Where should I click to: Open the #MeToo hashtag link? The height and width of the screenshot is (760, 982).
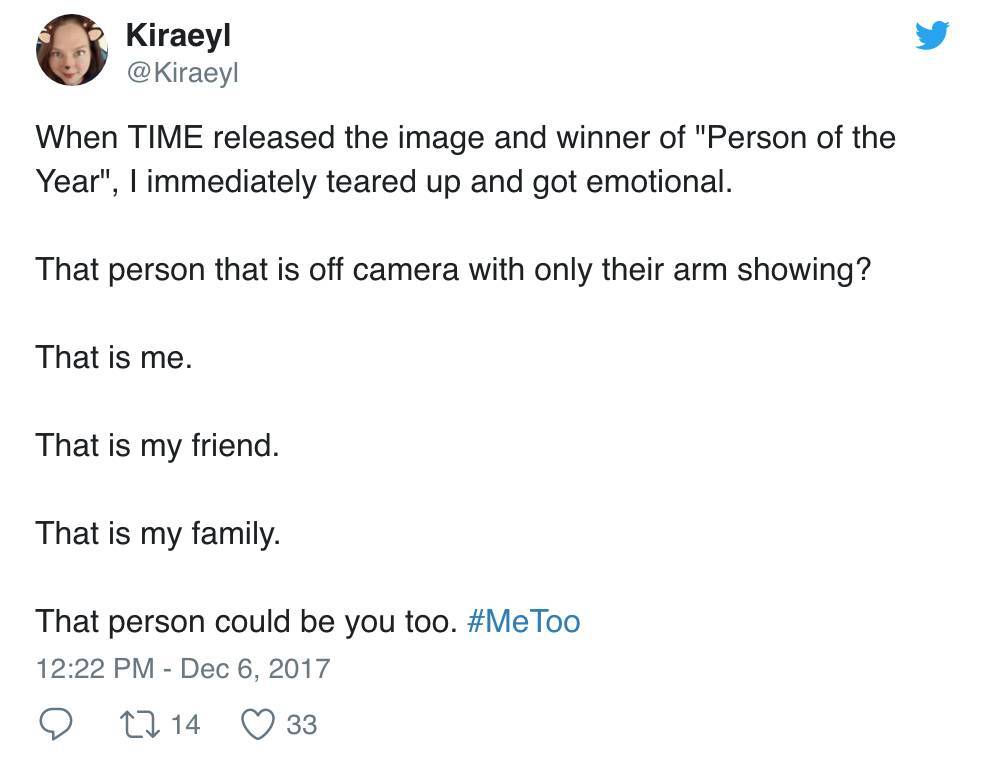(x=523, y=622)
